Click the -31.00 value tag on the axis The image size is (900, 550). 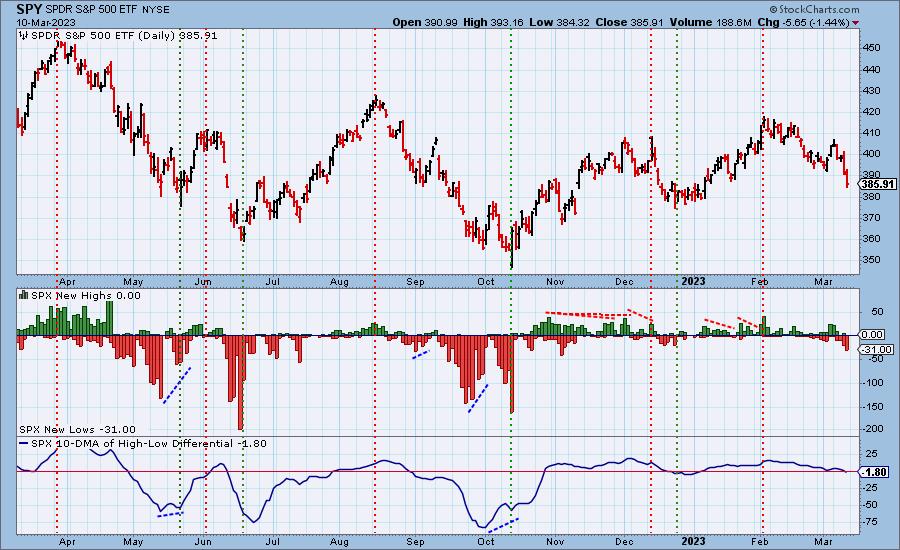tap(877, 349)
